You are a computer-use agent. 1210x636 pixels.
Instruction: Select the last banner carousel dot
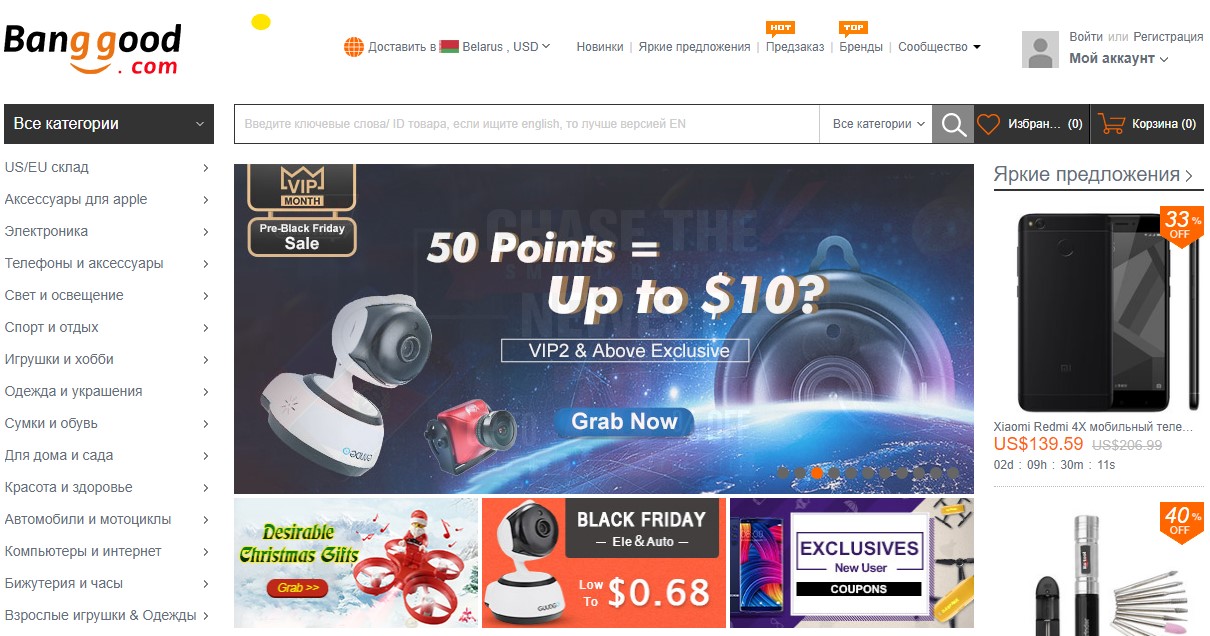pos(953,473)
